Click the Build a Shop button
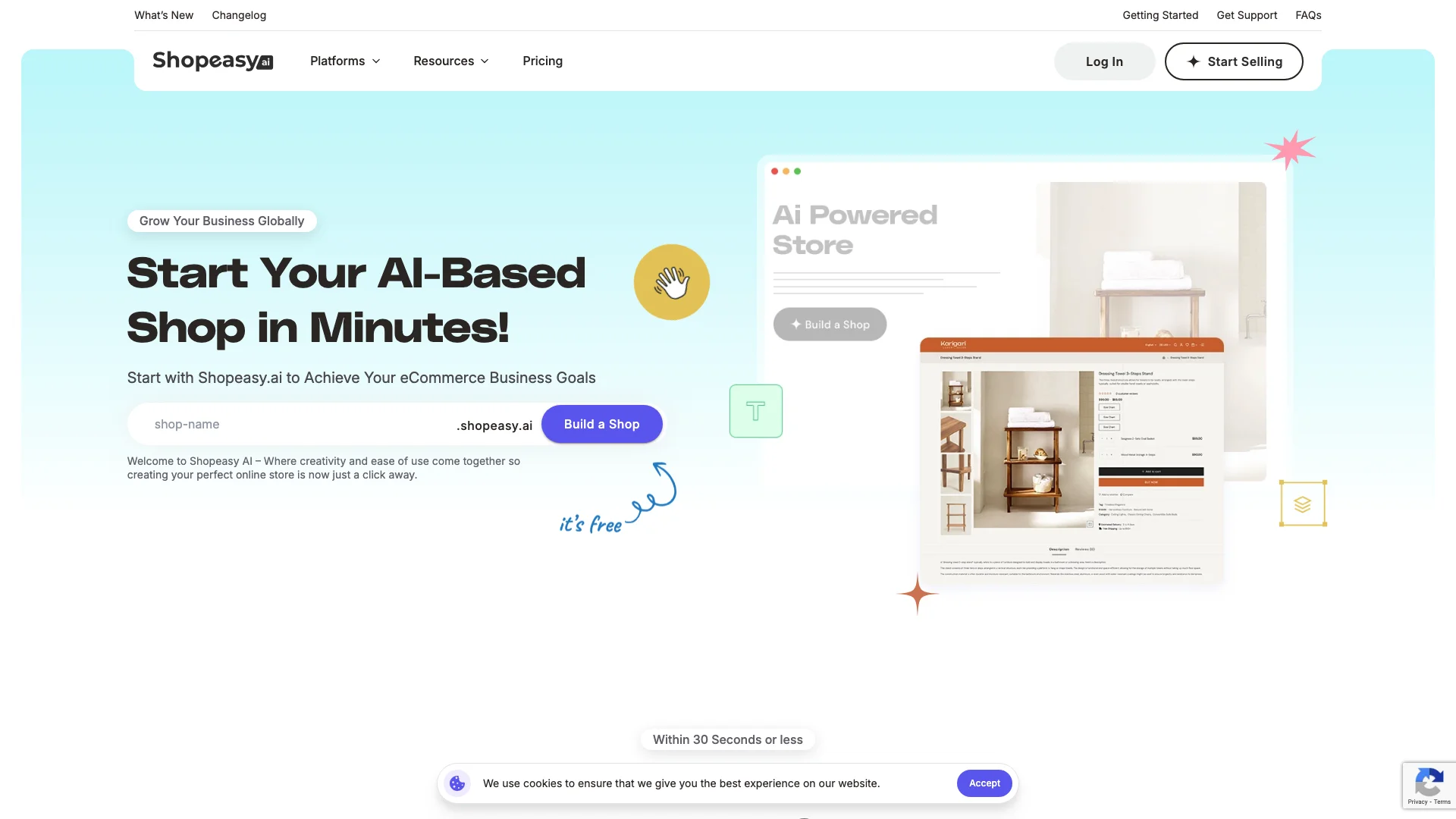 click(601, 424)
